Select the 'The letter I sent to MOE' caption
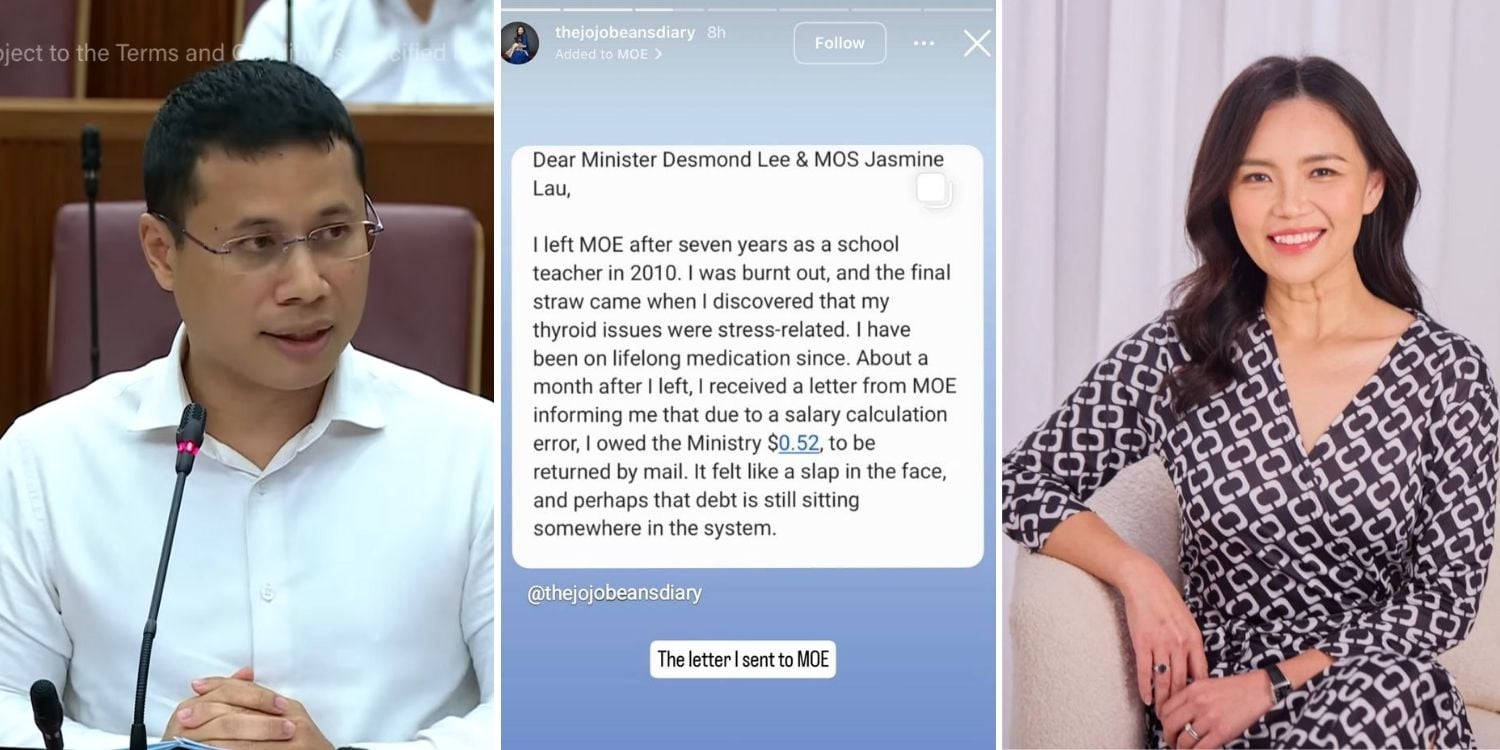1500x750 pixels. 743,659
